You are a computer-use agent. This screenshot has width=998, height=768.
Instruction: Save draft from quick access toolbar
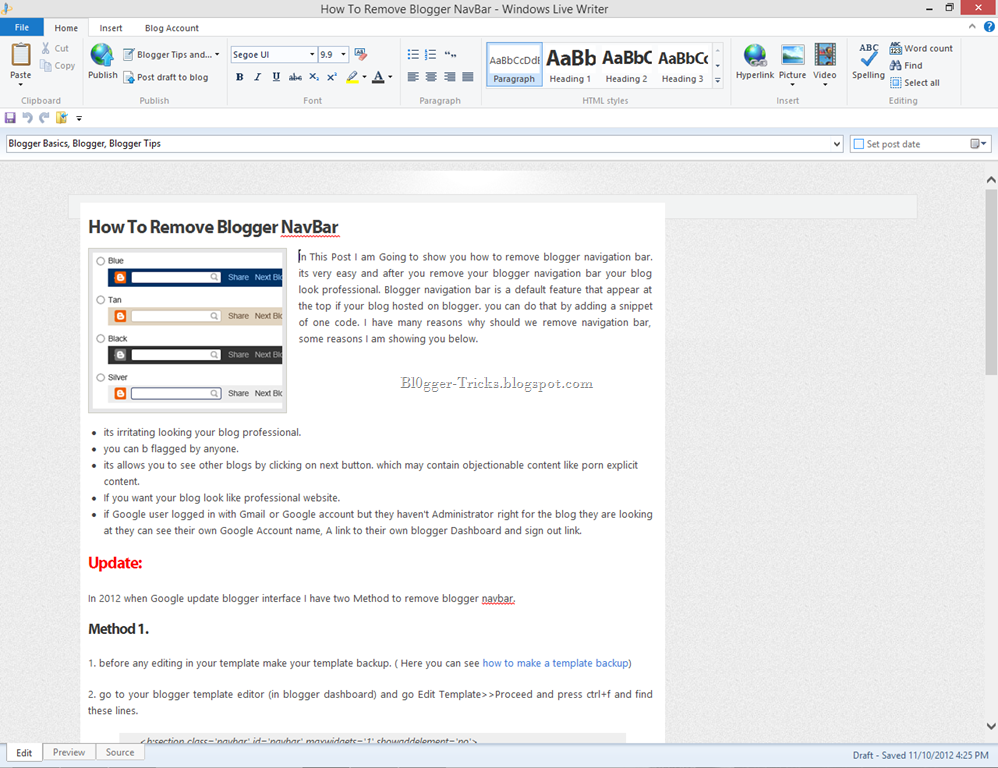[x=10, y=118]
